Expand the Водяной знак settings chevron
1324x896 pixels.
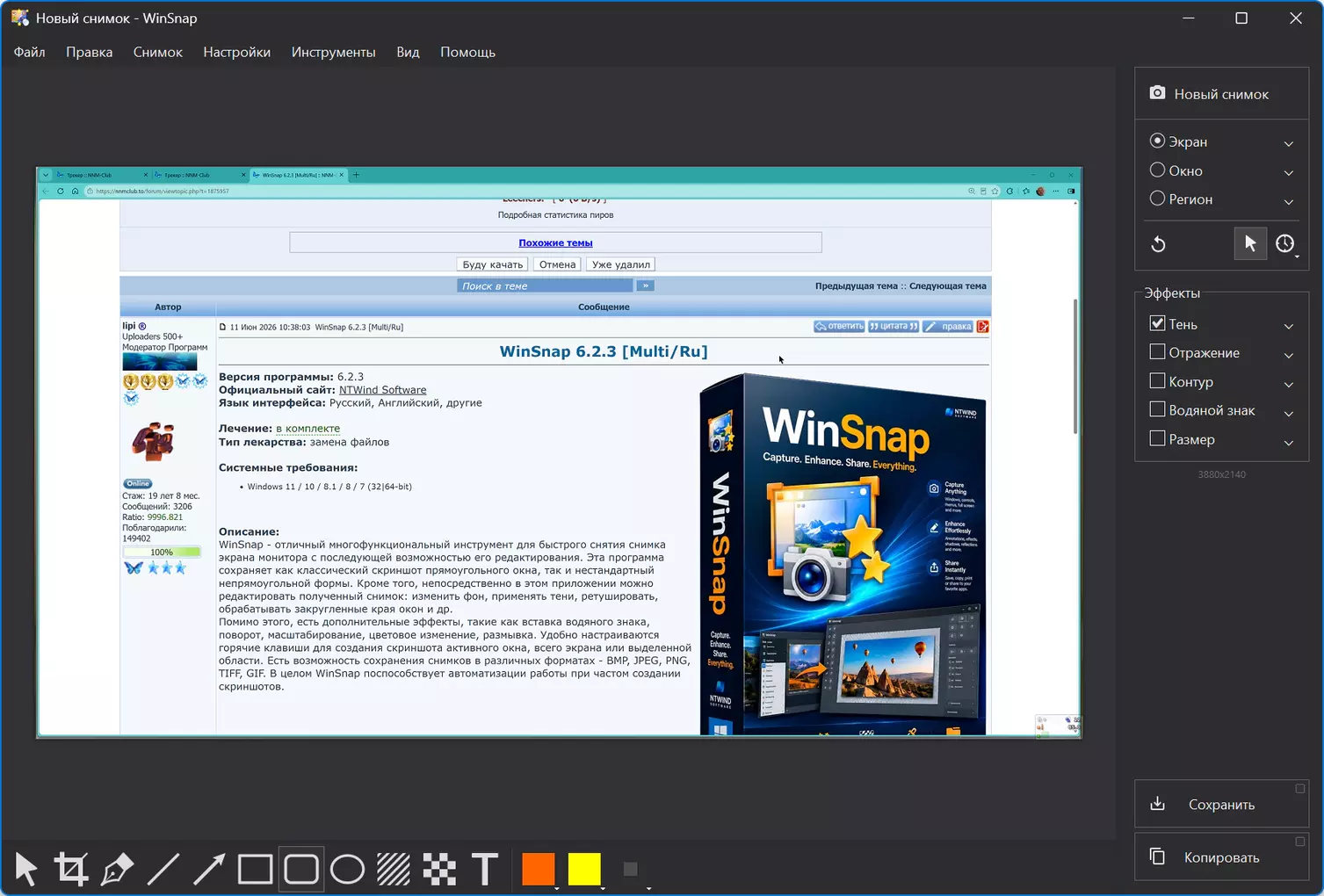[x=1289, y=414]
